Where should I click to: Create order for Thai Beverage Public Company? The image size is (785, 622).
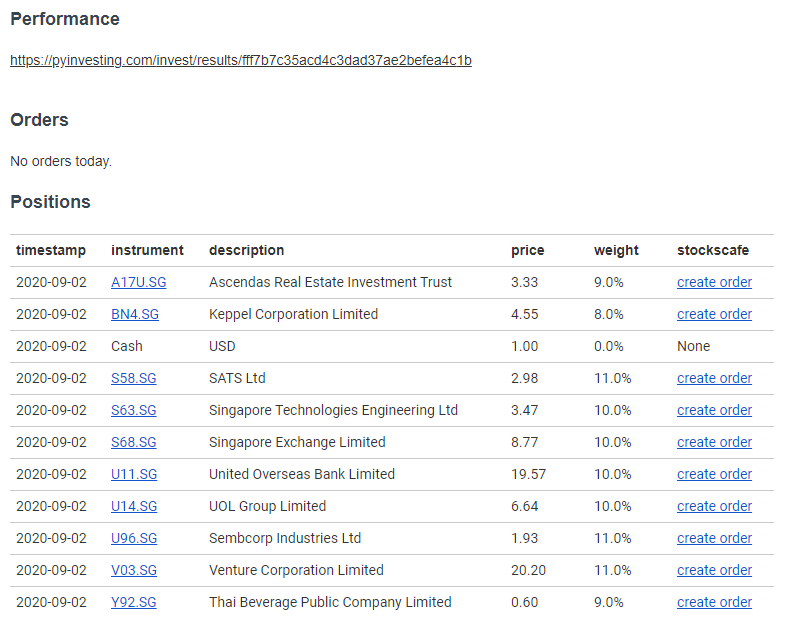[x=714, y=602]
